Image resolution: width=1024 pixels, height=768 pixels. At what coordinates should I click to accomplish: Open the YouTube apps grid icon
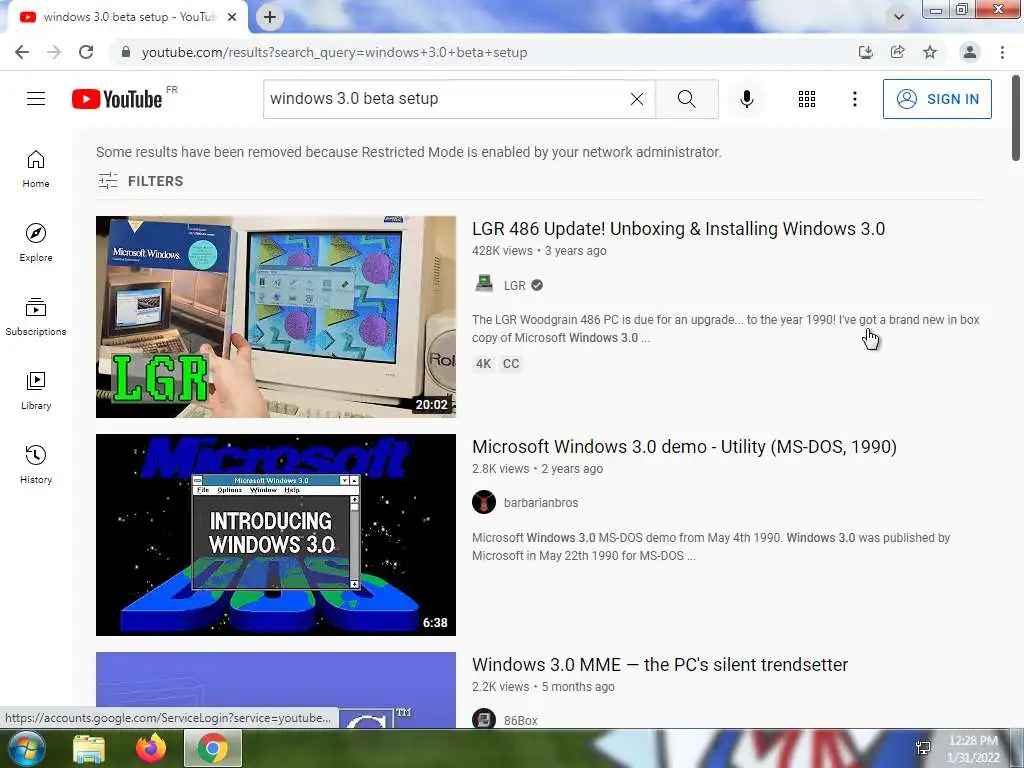click(x=807, y=99)
